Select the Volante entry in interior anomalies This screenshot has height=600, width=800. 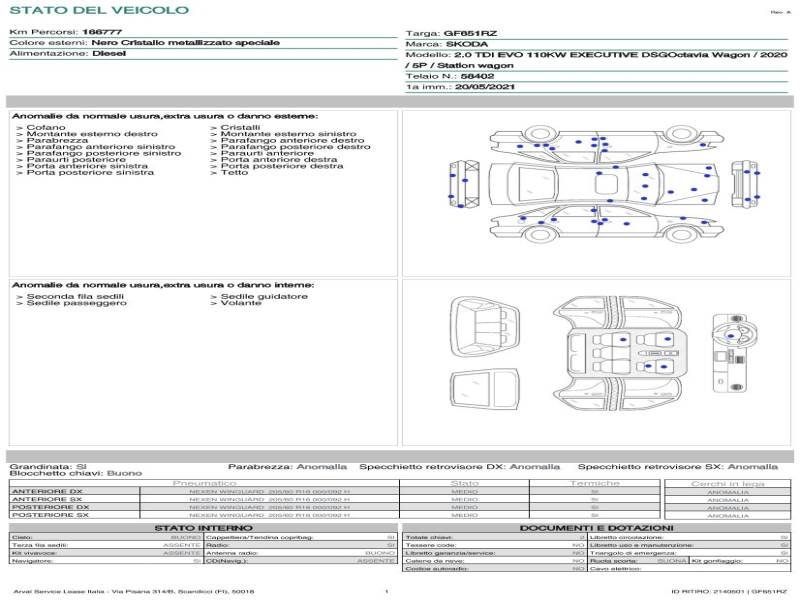click(x=239, y=303)
